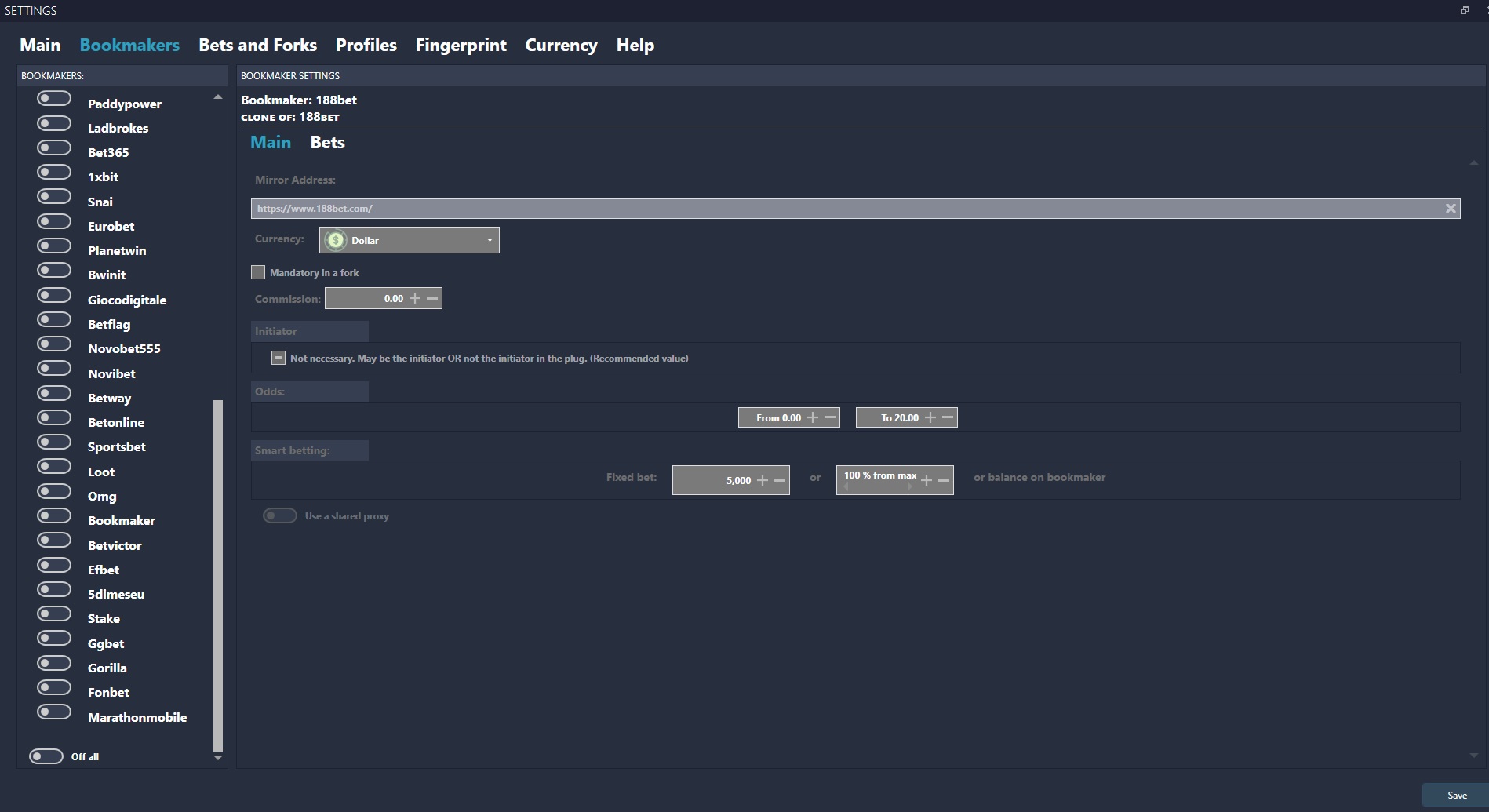Toggle the Stake bookmaker switch

(54, 614)
